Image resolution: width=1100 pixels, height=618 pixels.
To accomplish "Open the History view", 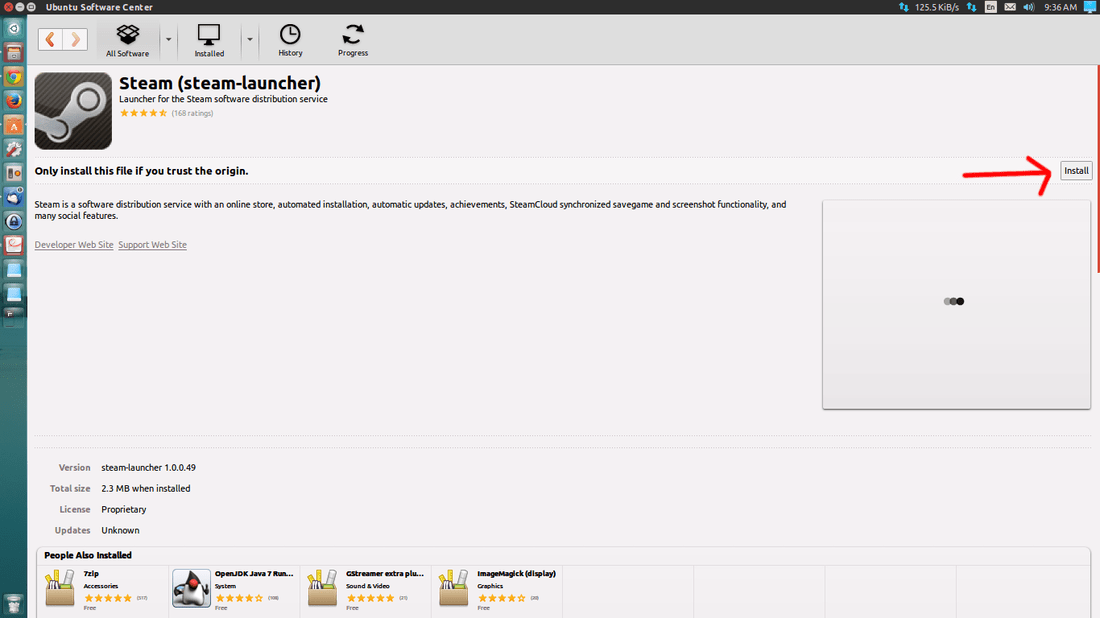I will 290,40.
